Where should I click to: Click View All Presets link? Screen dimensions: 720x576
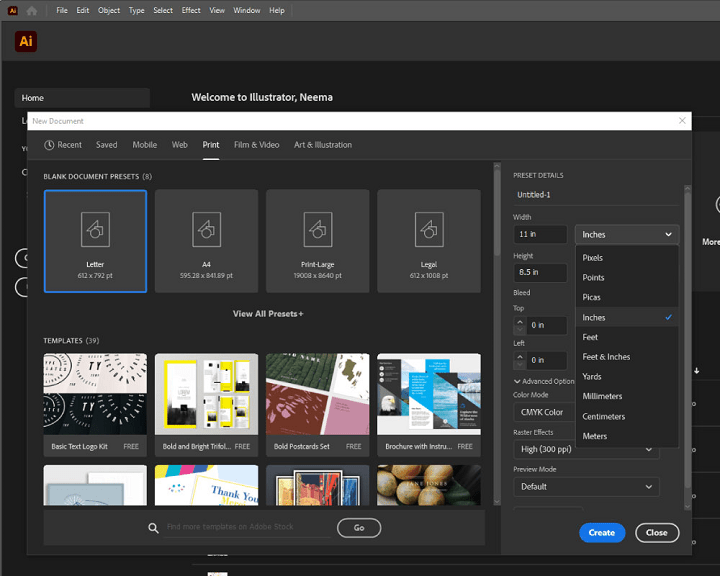268,314
